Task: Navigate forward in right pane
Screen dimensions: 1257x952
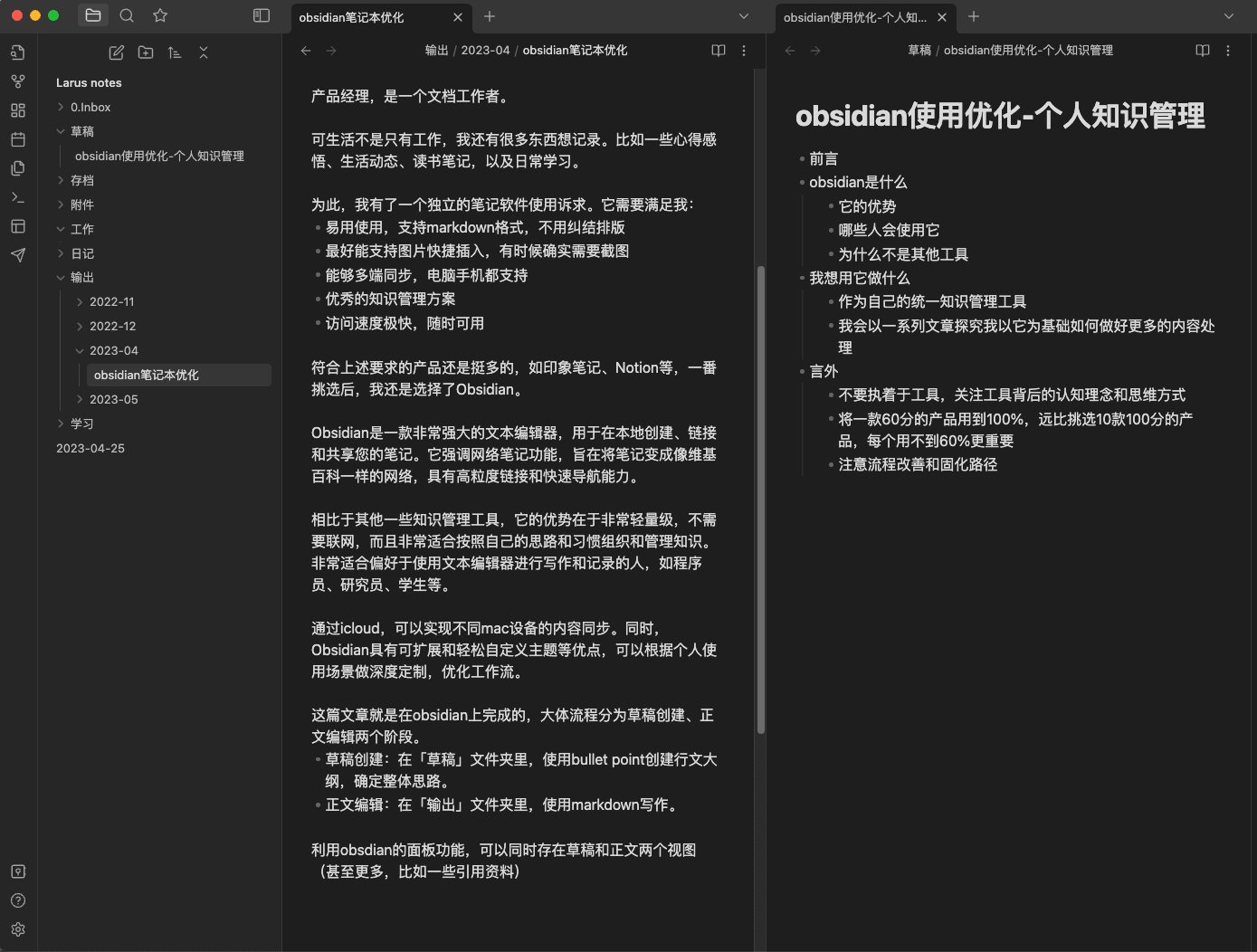Action: coord(815,51)
